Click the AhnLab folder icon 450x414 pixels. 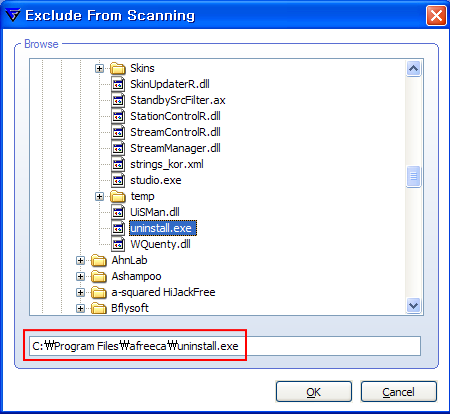coord(99,260)
